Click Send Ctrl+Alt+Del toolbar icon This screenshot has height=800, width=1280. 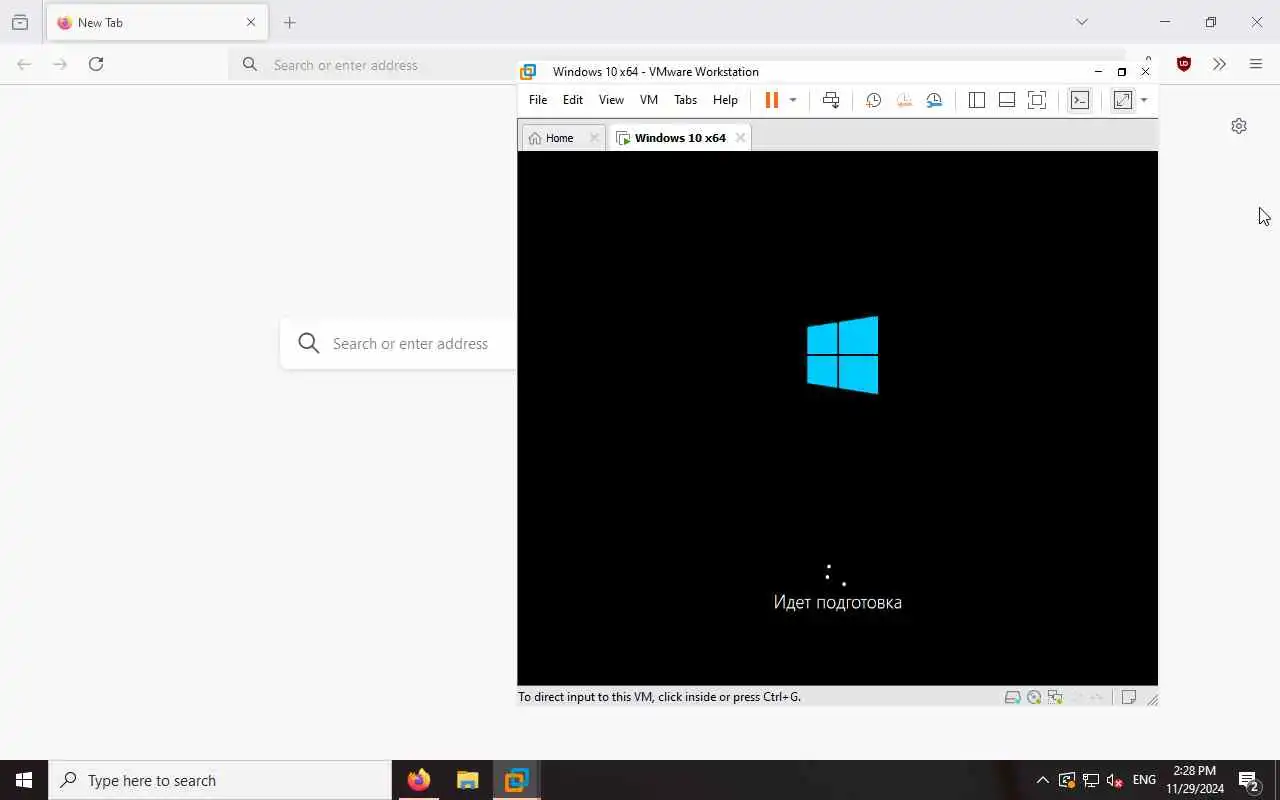831,100
